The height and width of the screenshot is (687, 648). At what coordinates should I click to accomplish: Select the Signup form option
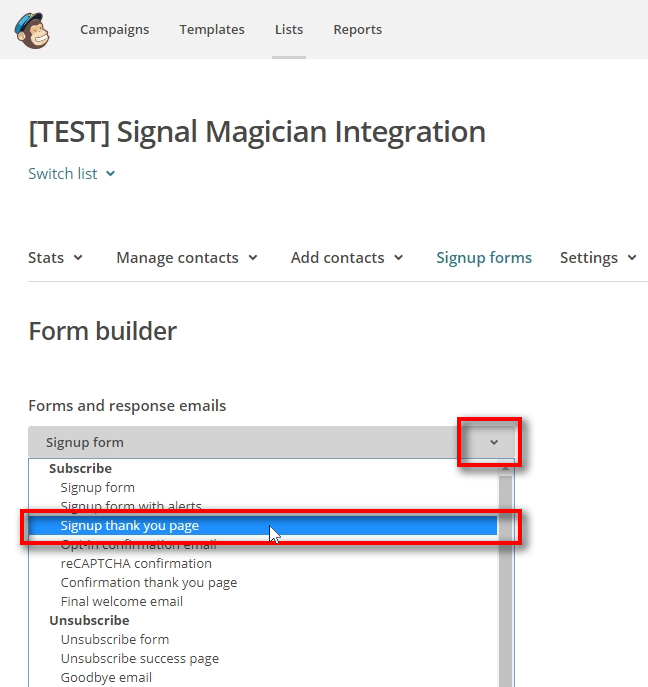pos(97,488)
